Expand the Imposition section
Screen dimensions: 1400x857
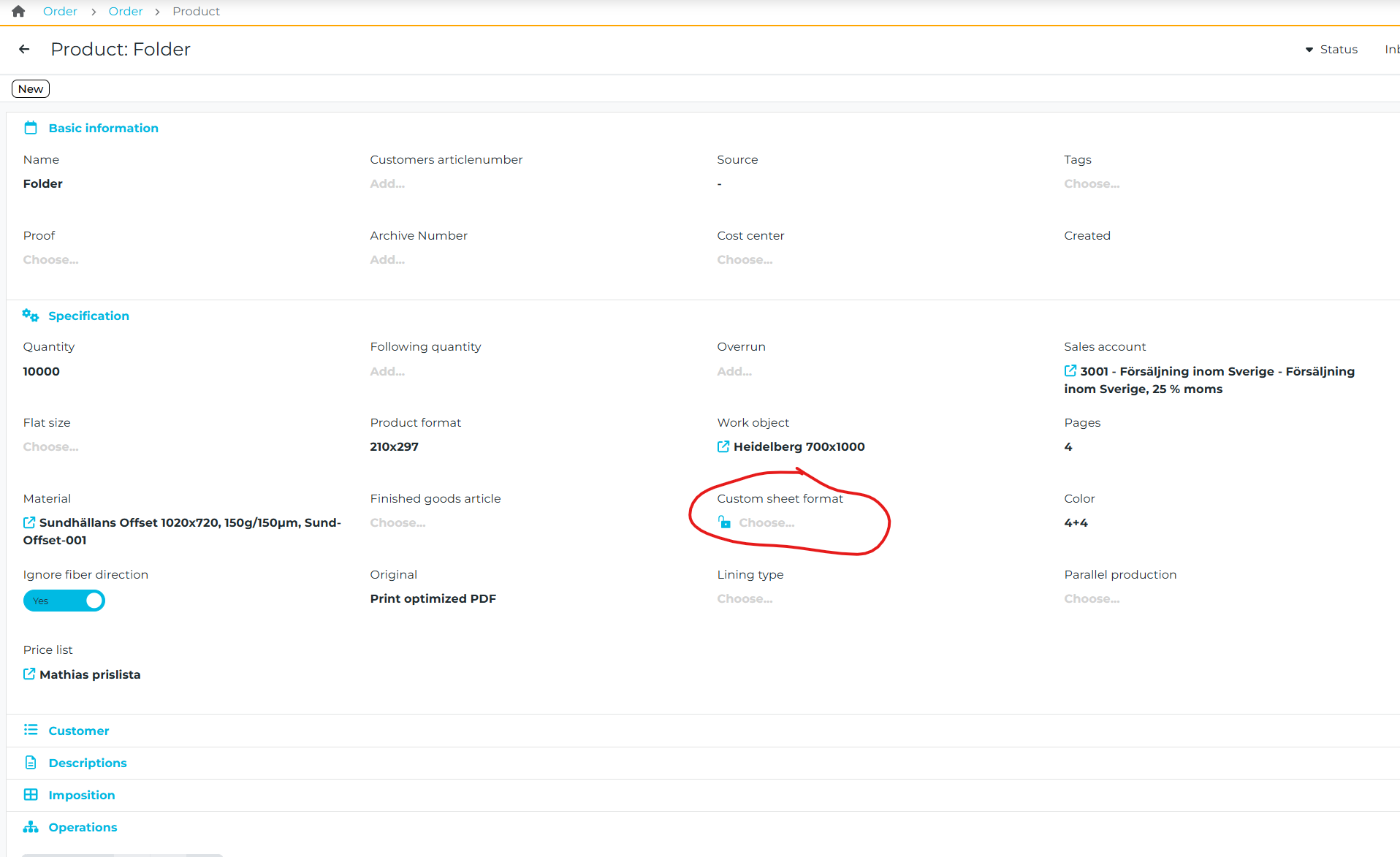(81, 795)
